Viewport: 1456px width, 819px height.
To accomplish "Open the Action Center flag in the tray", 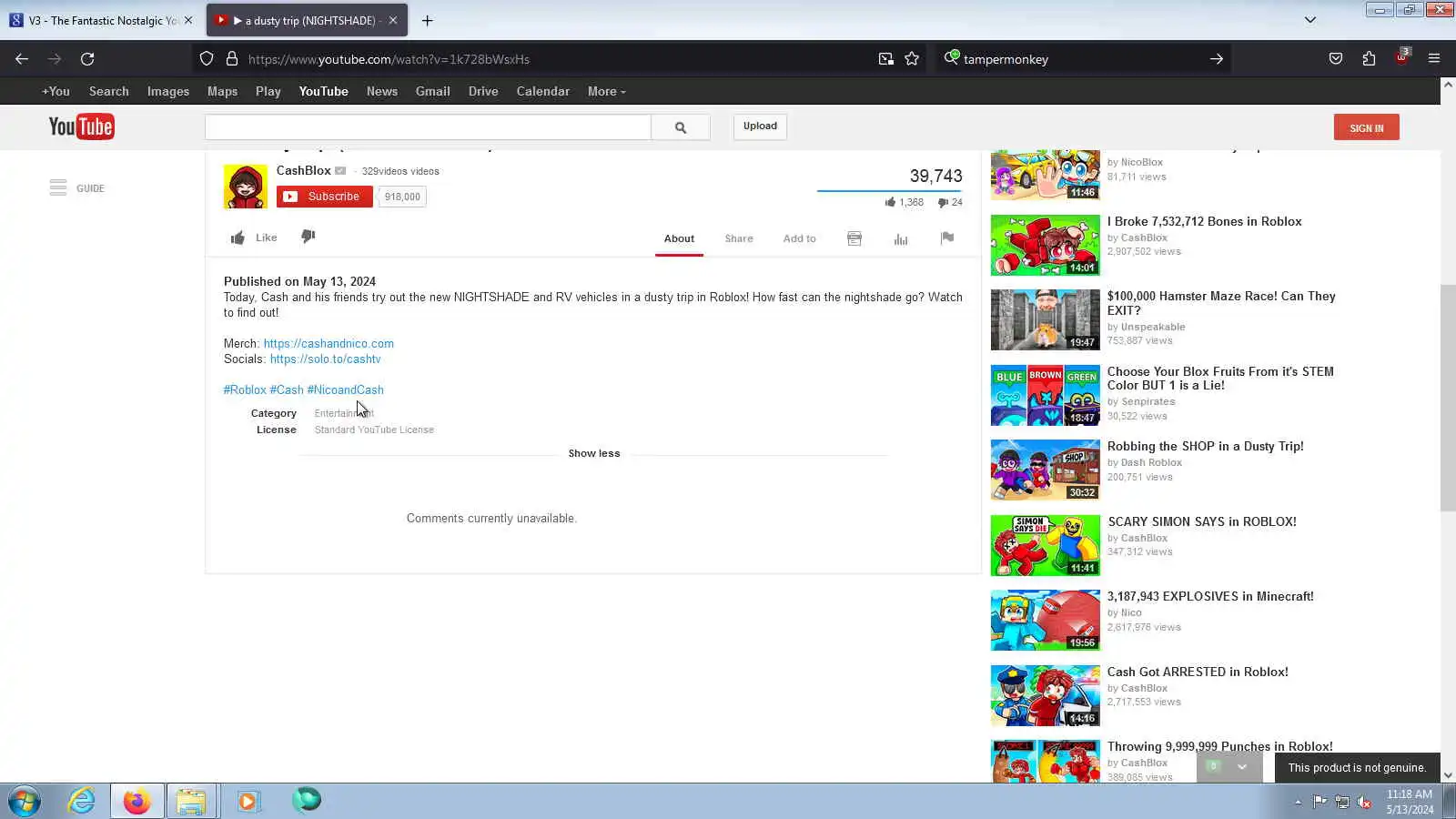I will click(x=1319, y=802).
